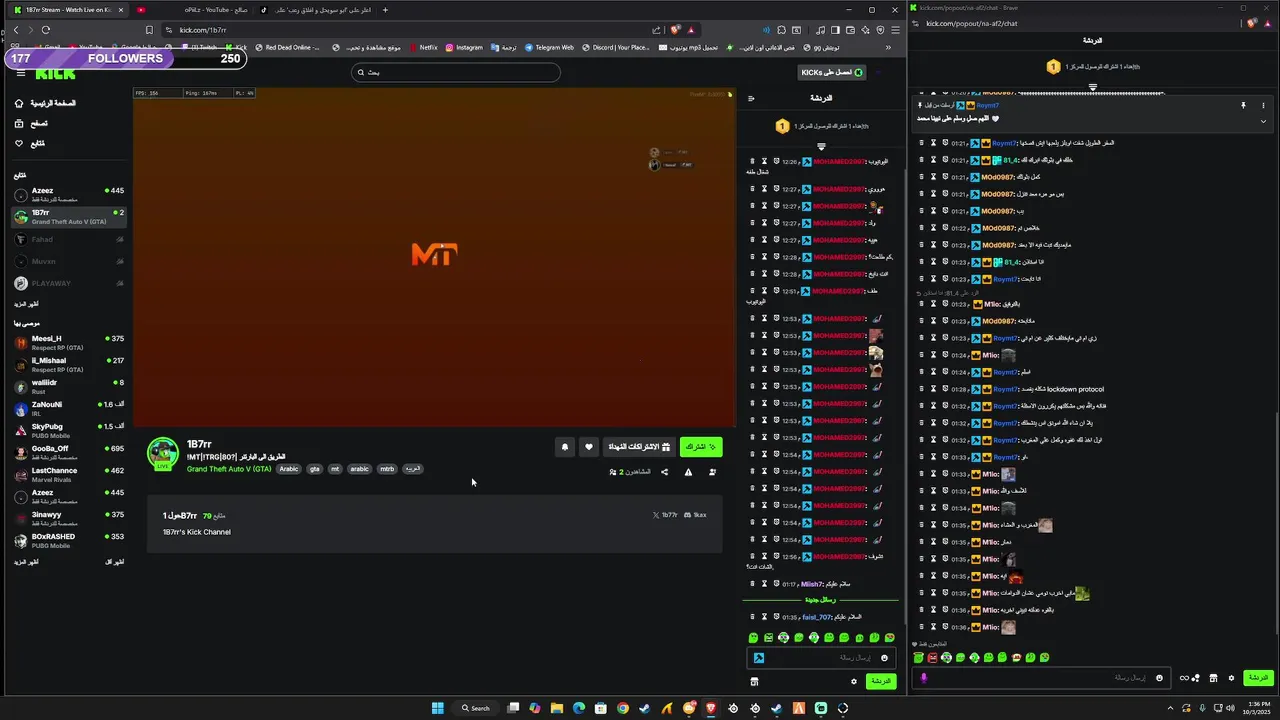Select 1B7rr channel in sidebar
1280x720 pixels.
pyautogui.click(x=69, y=217)
